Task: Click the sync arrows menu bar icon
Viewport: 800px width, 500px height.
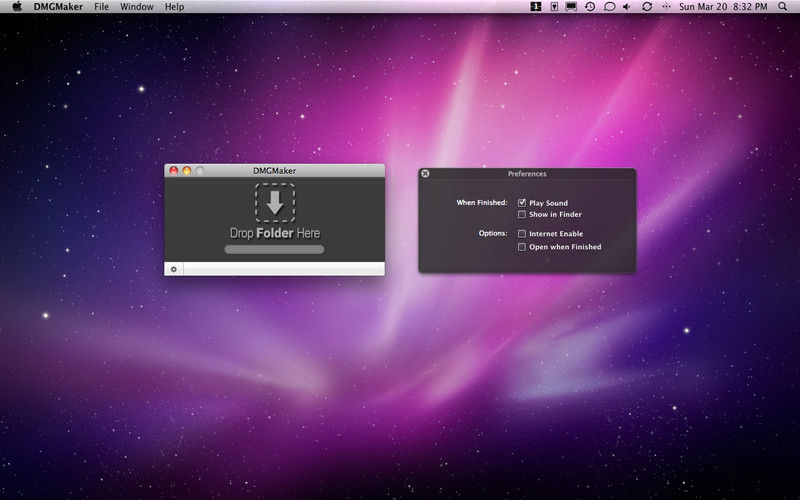Action: pyautogui.click(x=647, y=7)
